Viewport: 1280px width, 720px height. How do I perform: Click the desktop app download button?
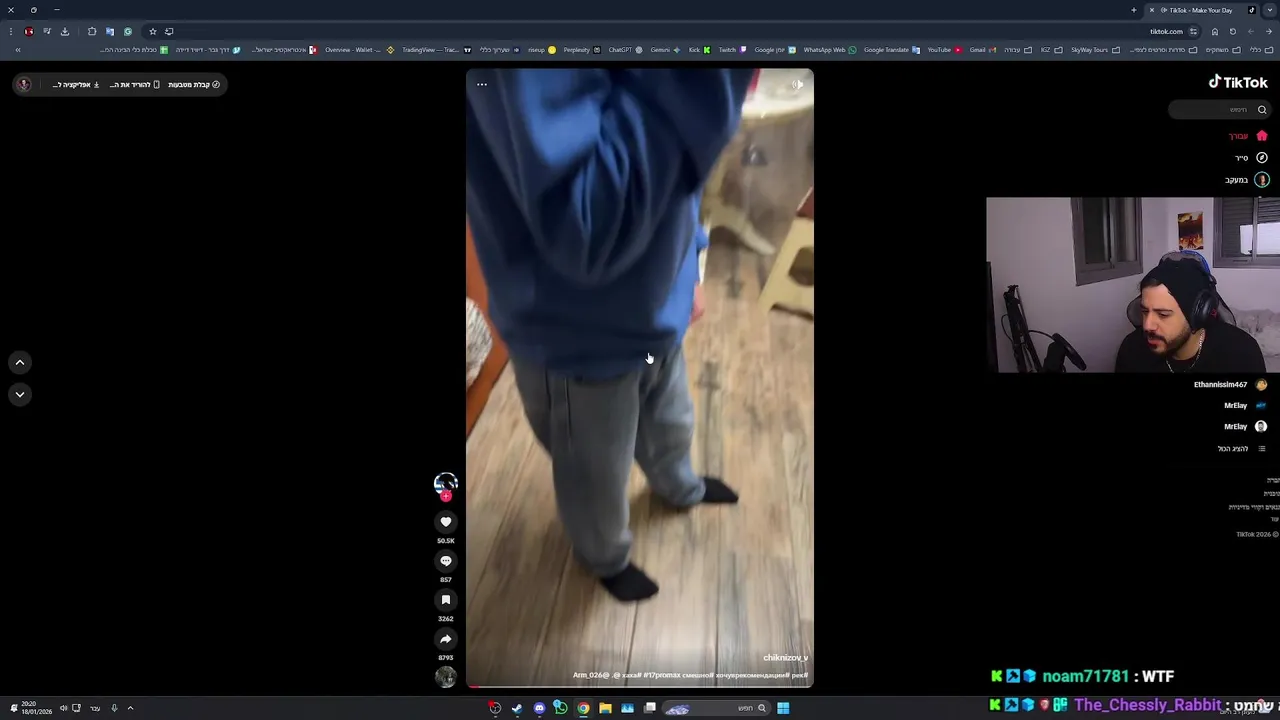point(76,85)
